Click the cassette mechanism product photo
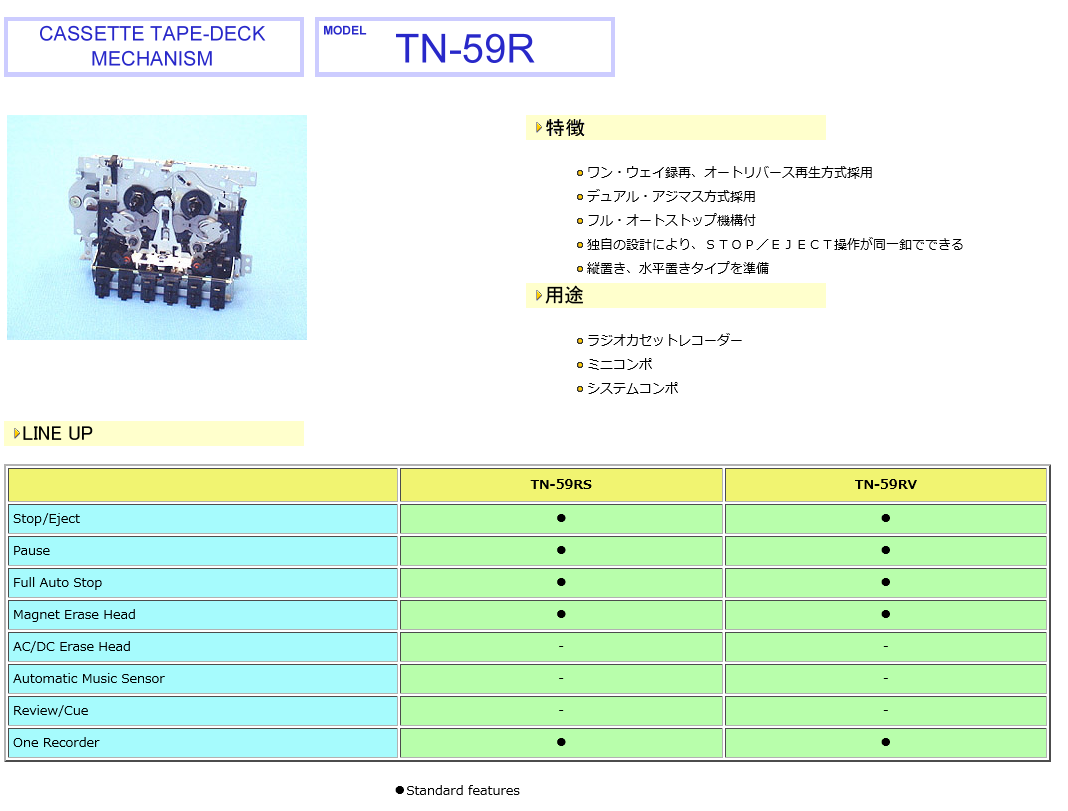1068x811 pixels. [x=157, y=227]
